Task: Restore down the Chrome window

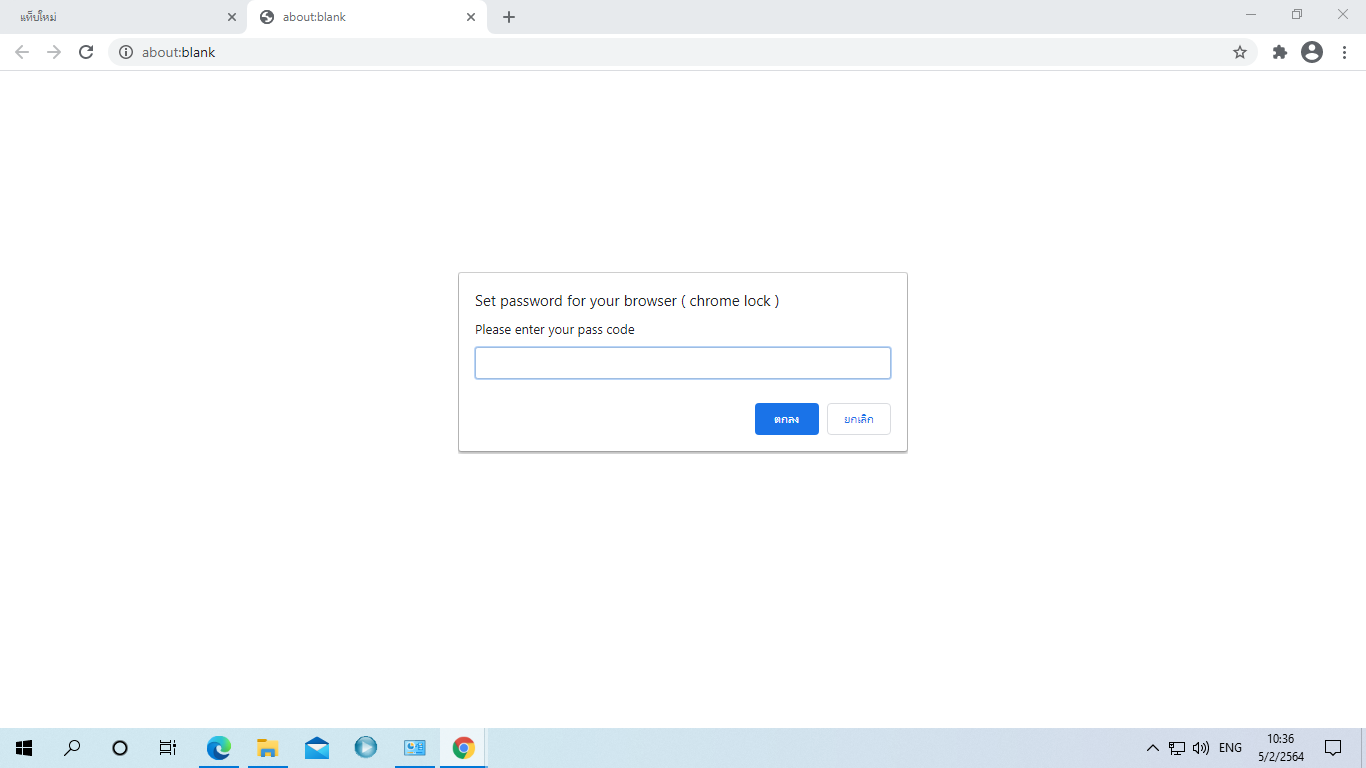Action: pyautogui.click(x=1297, y=14)
